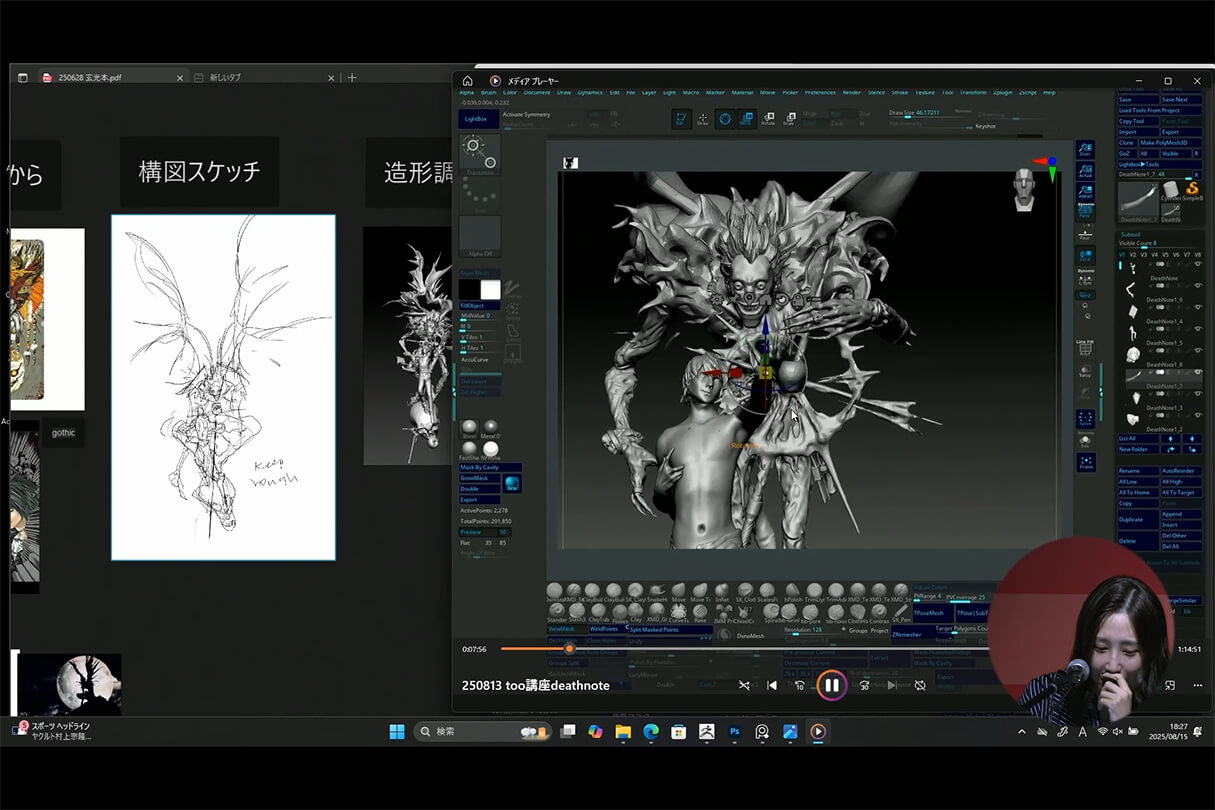Close the 250628 PDF tab

pos(180,77)
